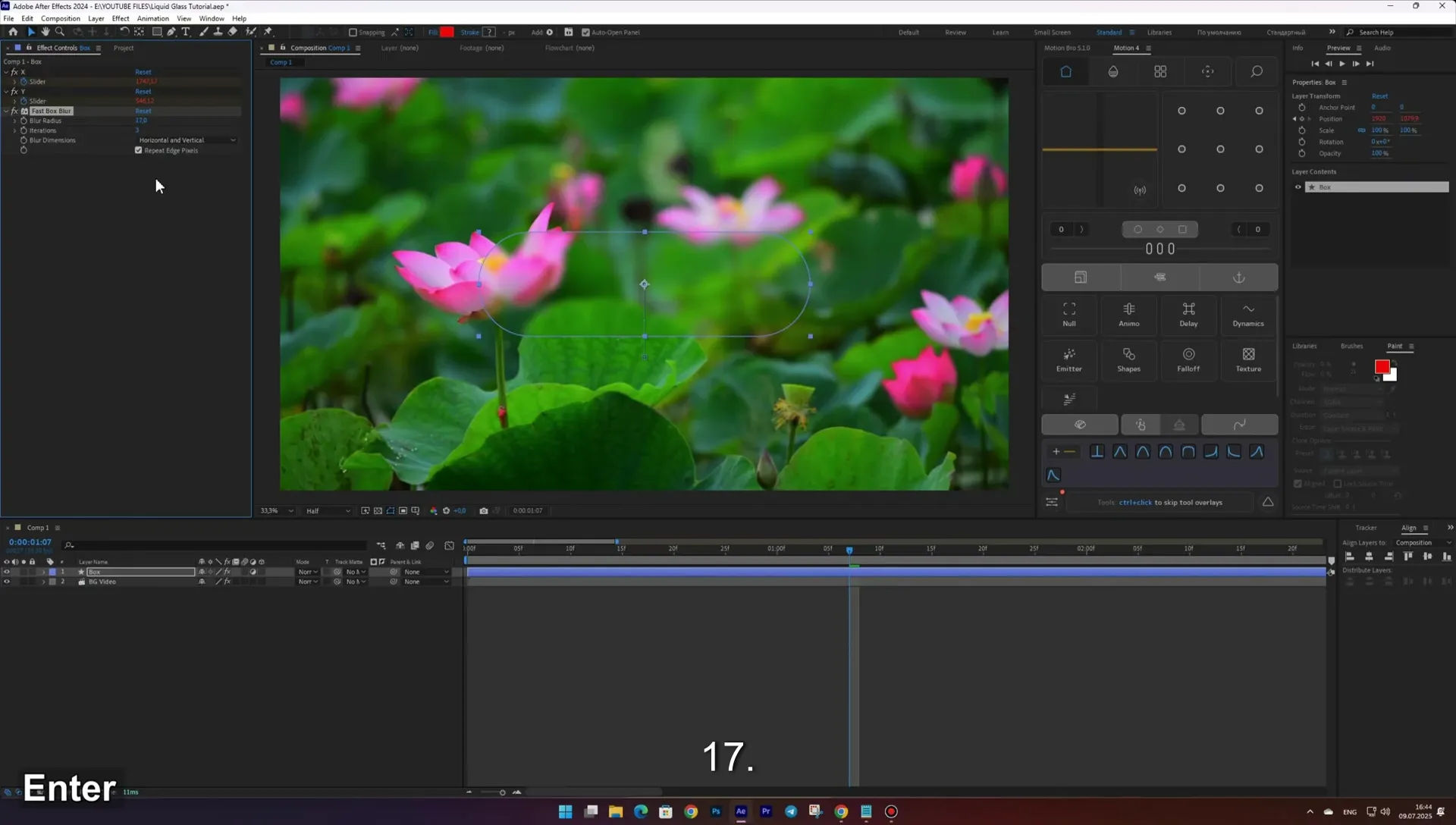Reset the Fast Box Blur effect
This screenshot has height=825, width=1456.
[143, 111]
